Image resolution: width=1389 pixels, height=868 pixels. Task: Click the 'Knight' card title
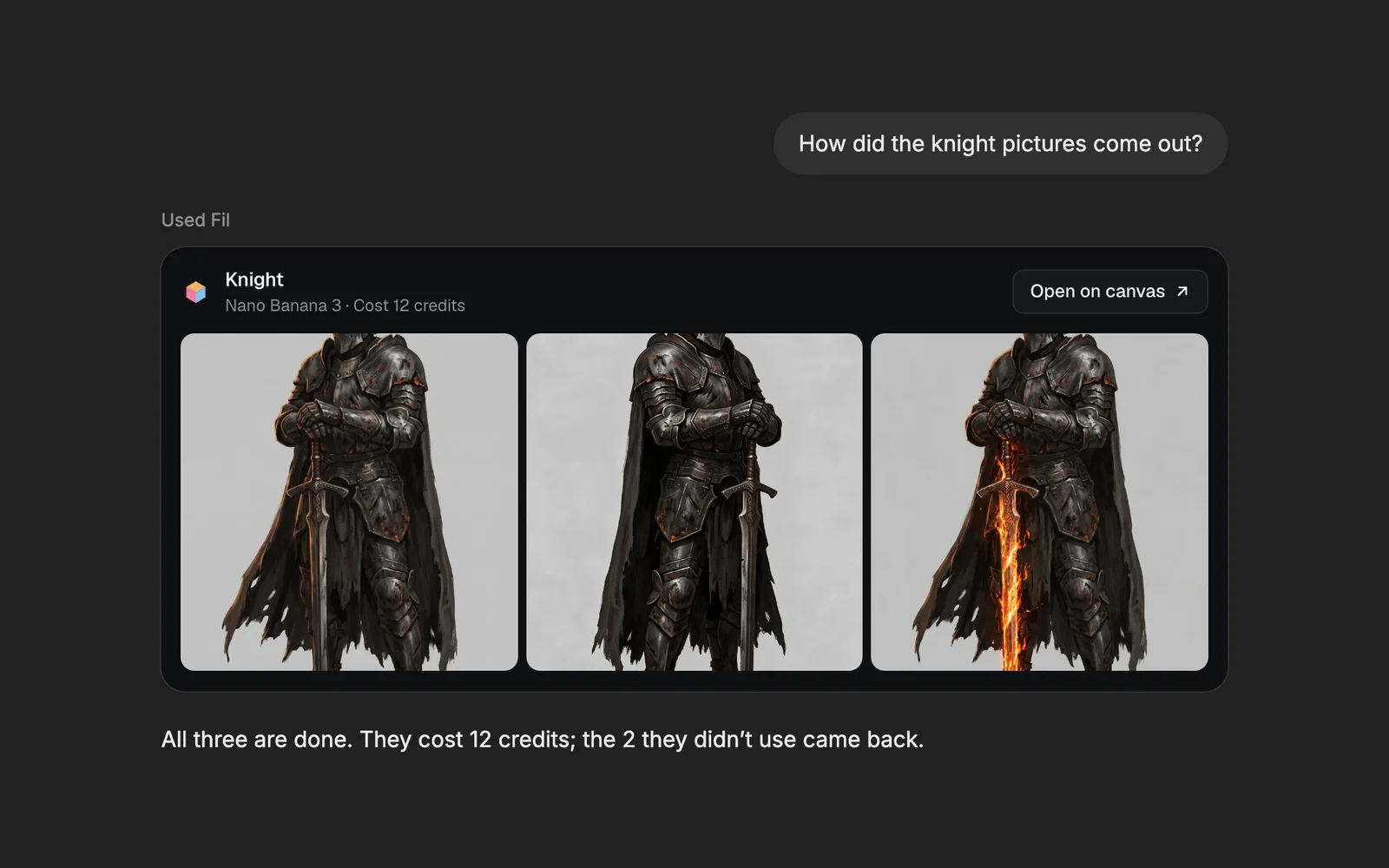[254, 279]
